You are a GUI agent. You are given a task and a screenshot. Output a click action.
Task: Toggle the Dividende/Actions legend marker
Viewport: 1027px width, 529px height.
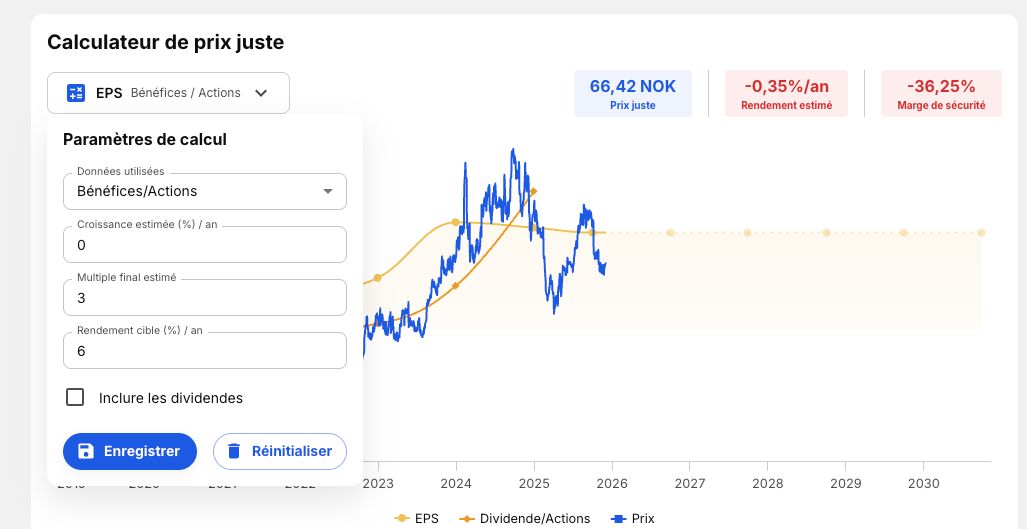pos(466,519)
